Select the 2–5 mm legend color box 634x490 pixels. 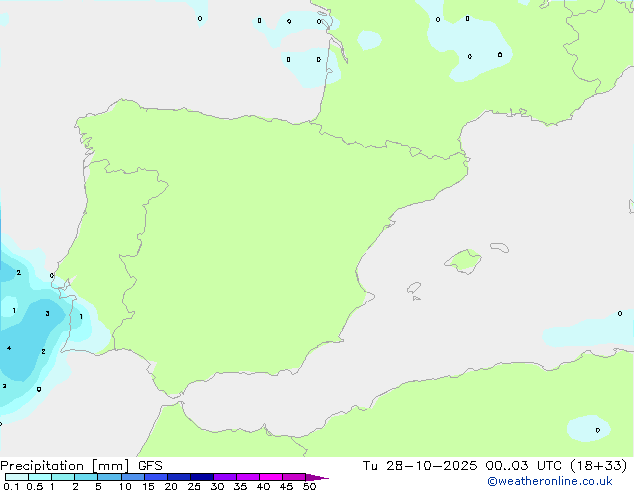[86, 477]
